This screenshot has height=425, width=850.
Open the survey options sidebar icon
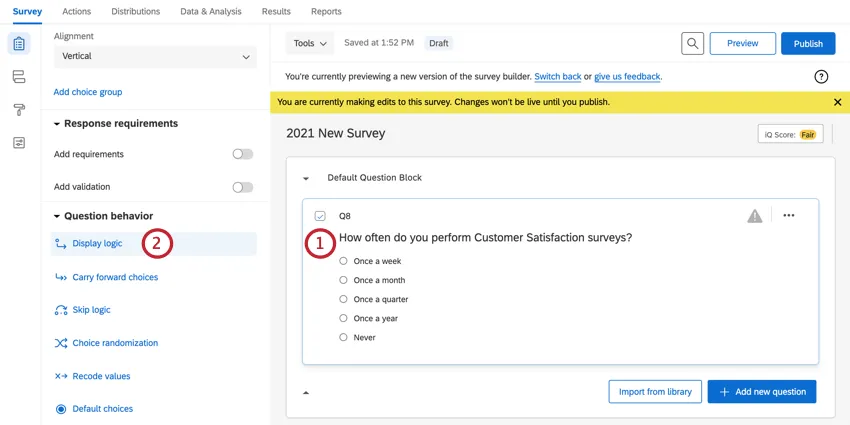click(x=19, y=143)
